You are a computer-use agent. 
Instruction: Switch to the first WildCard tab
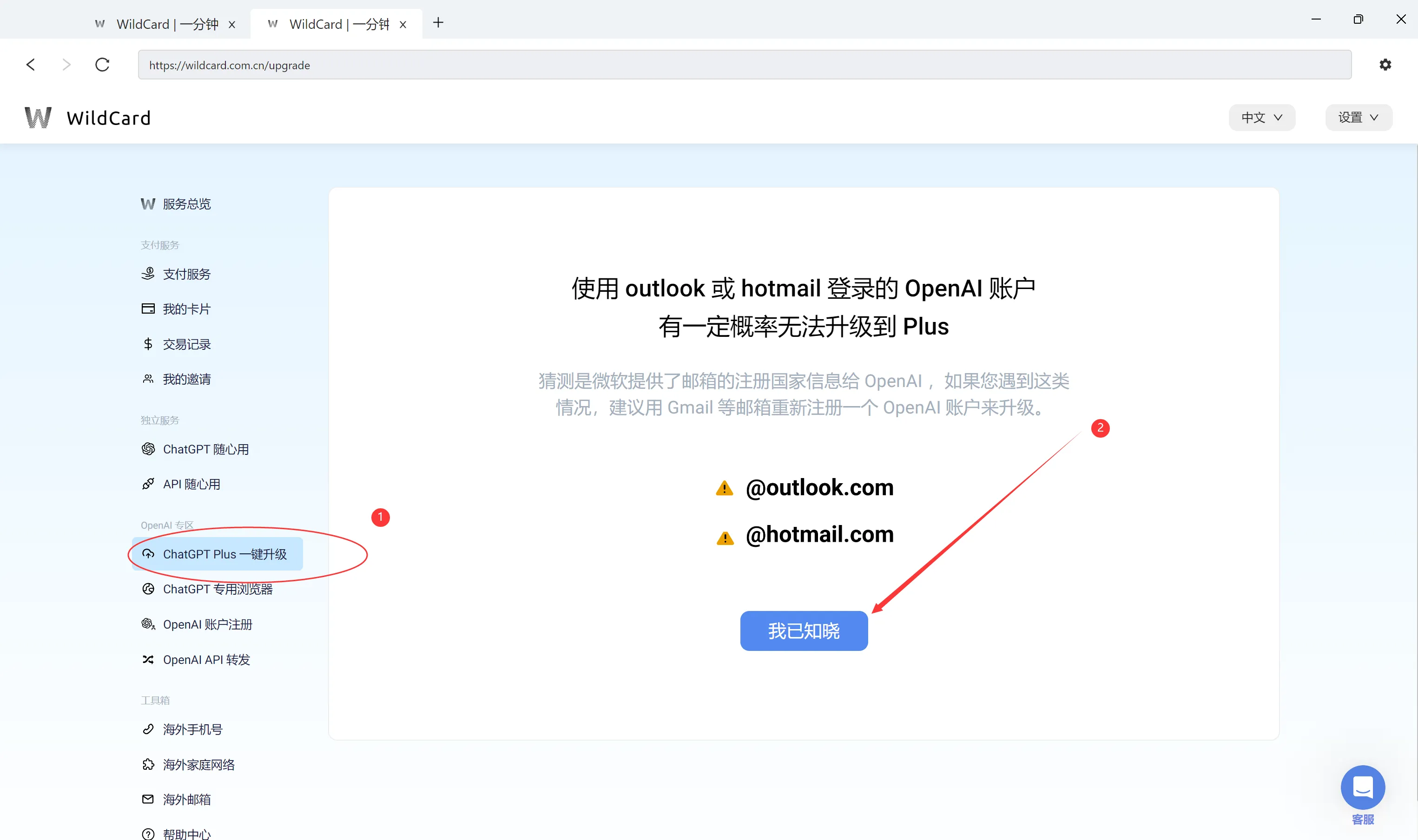pos(165,24)
